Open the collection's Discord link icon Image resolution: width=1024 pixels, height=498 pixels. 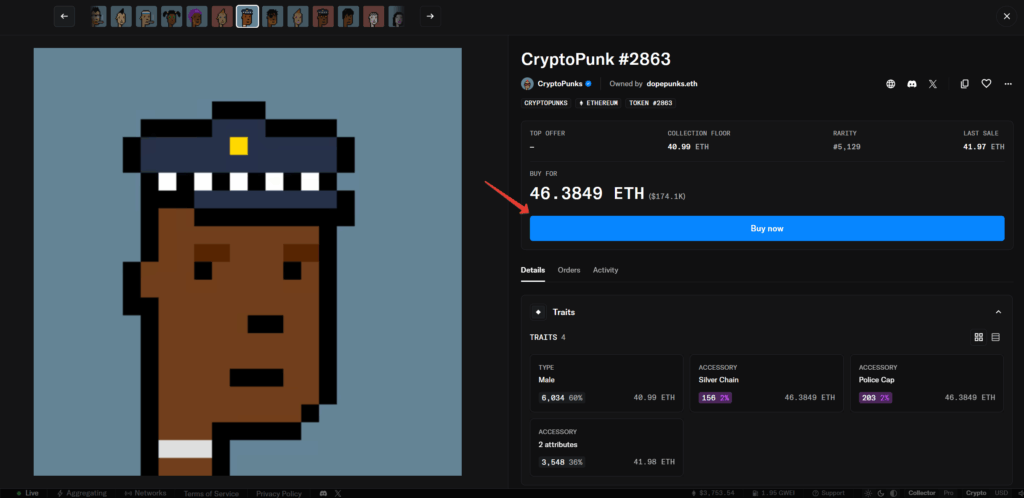pyautogui.click(x=912, y=84)
